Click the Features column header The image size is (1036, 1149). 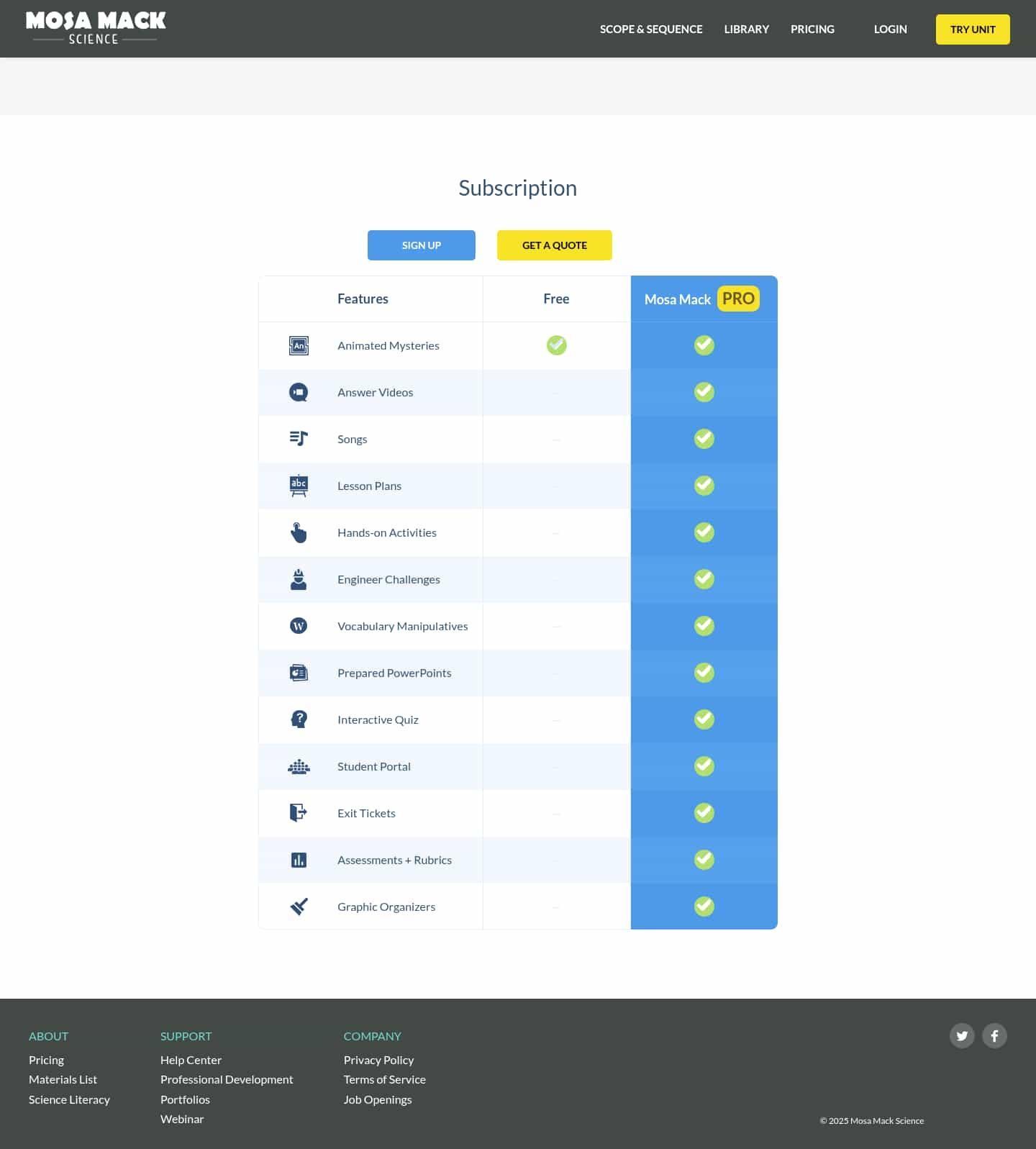click(363, 299)
